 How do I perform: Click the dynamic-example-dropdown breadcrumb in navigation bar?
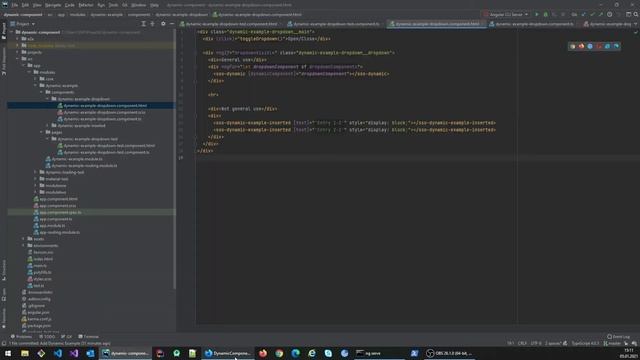181,15
